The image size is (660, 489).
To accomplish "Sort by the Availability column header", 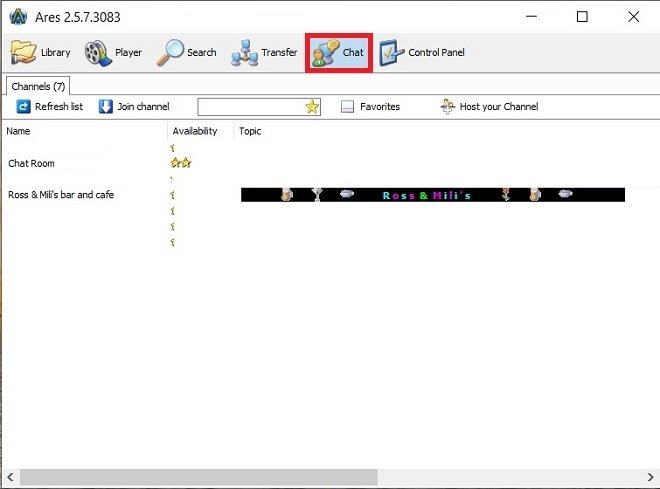I will click(x=200, y=131).
